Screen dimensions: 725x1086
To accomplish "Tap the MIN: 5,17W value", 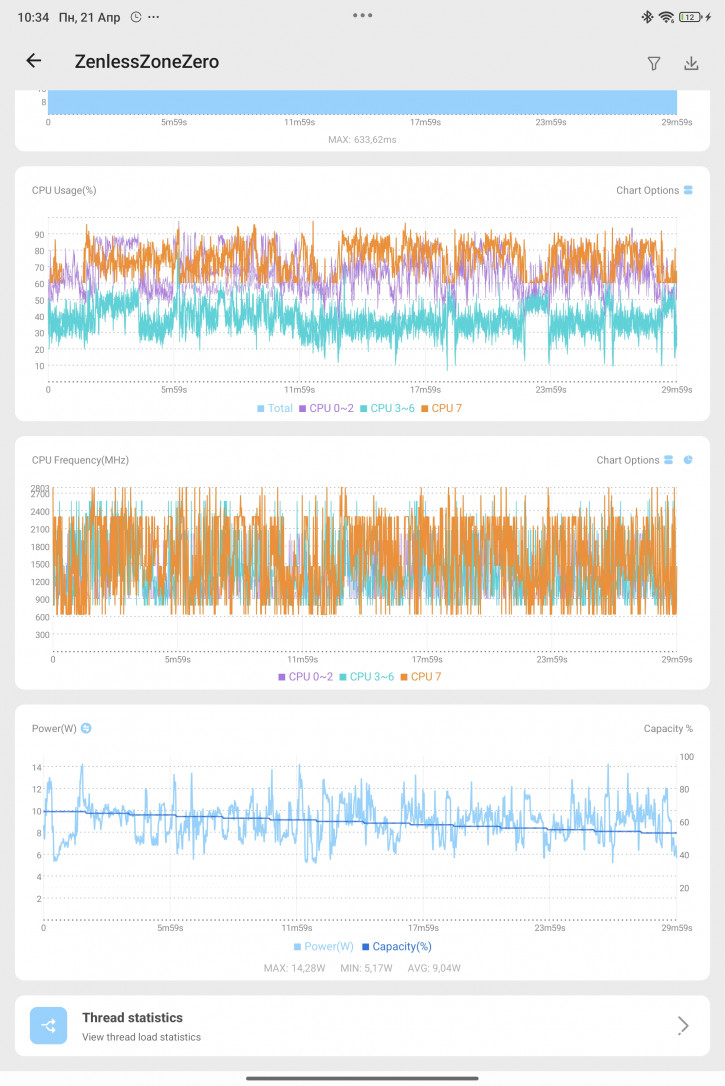I will tap(366, 968).
